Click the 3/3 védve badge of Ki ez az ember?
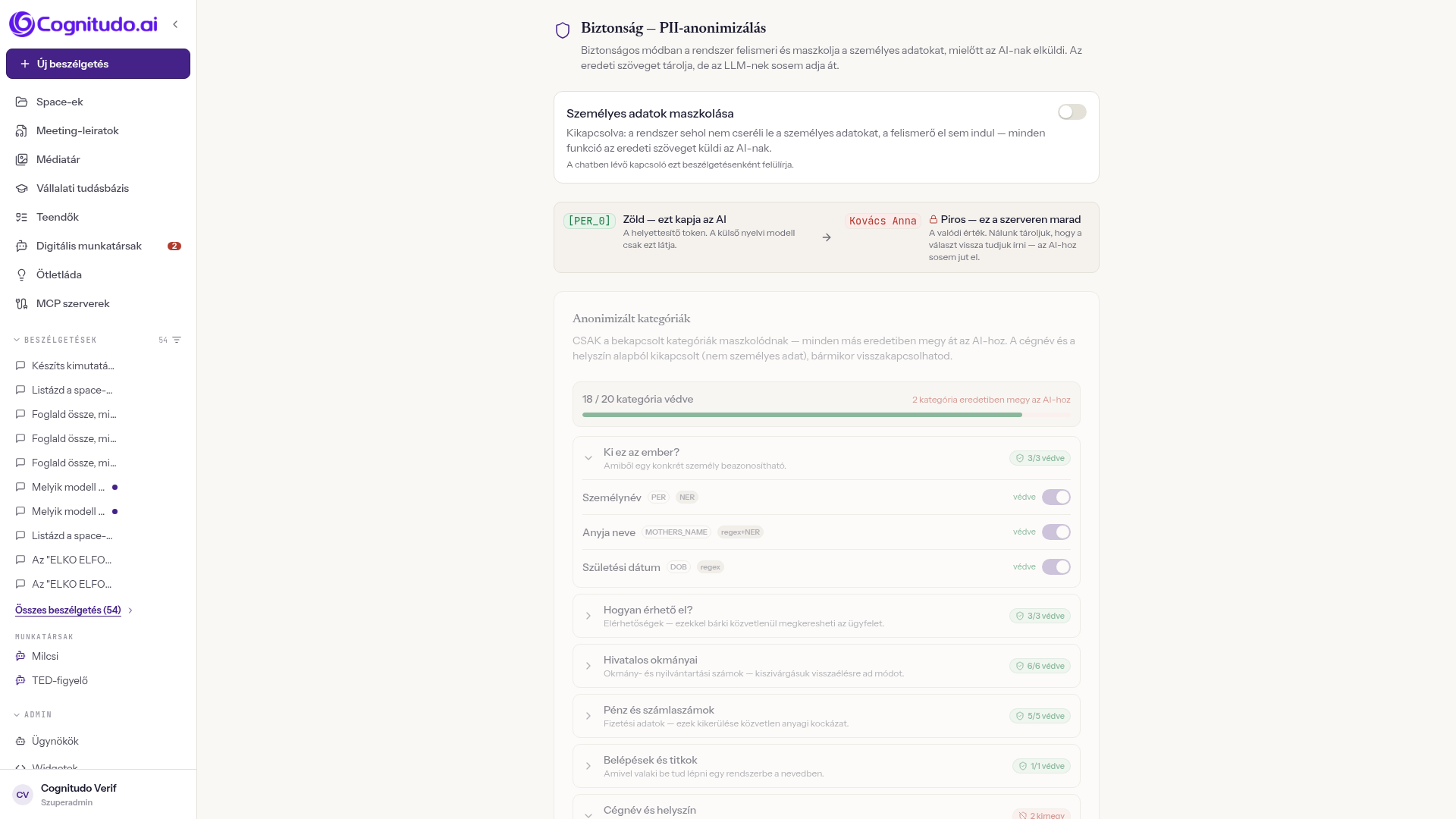The height and width of the screenshot is (819, 1456). point(1040,458)
